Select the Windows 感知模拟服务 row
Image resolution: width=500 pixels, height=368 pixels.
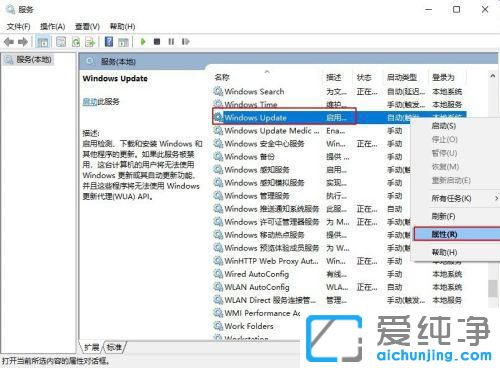click(312, 183)
